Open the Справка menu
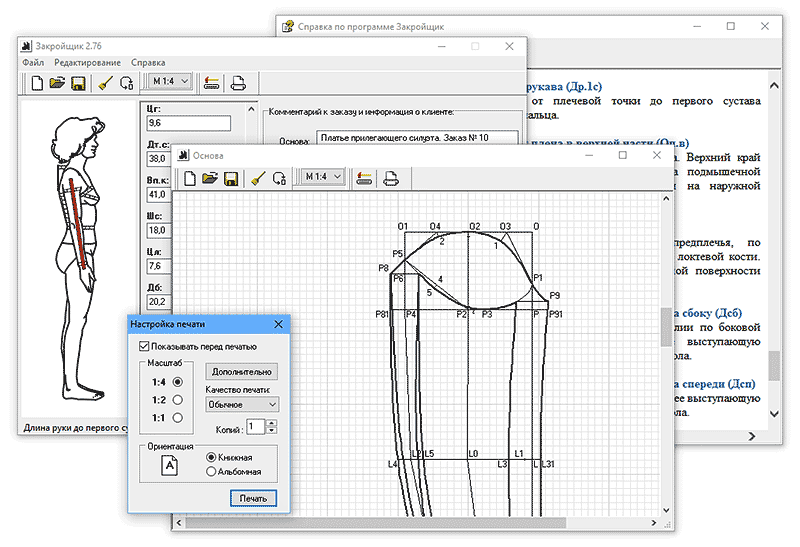Image resolution: width=800 pixels, height=547 pixels. [x=148, y=63]
